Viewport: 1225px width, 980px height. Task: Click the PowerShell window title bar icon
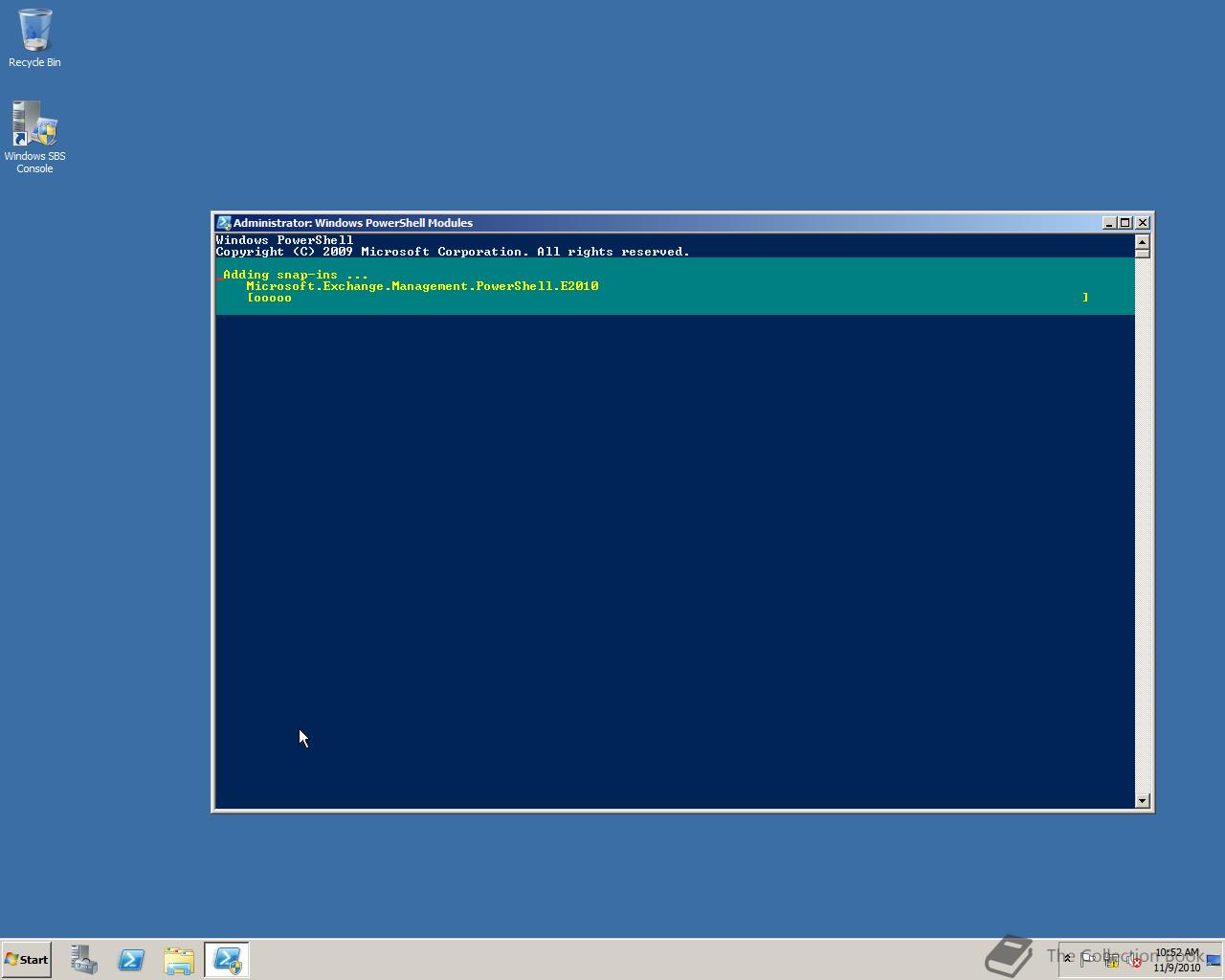tap(223, 223)
